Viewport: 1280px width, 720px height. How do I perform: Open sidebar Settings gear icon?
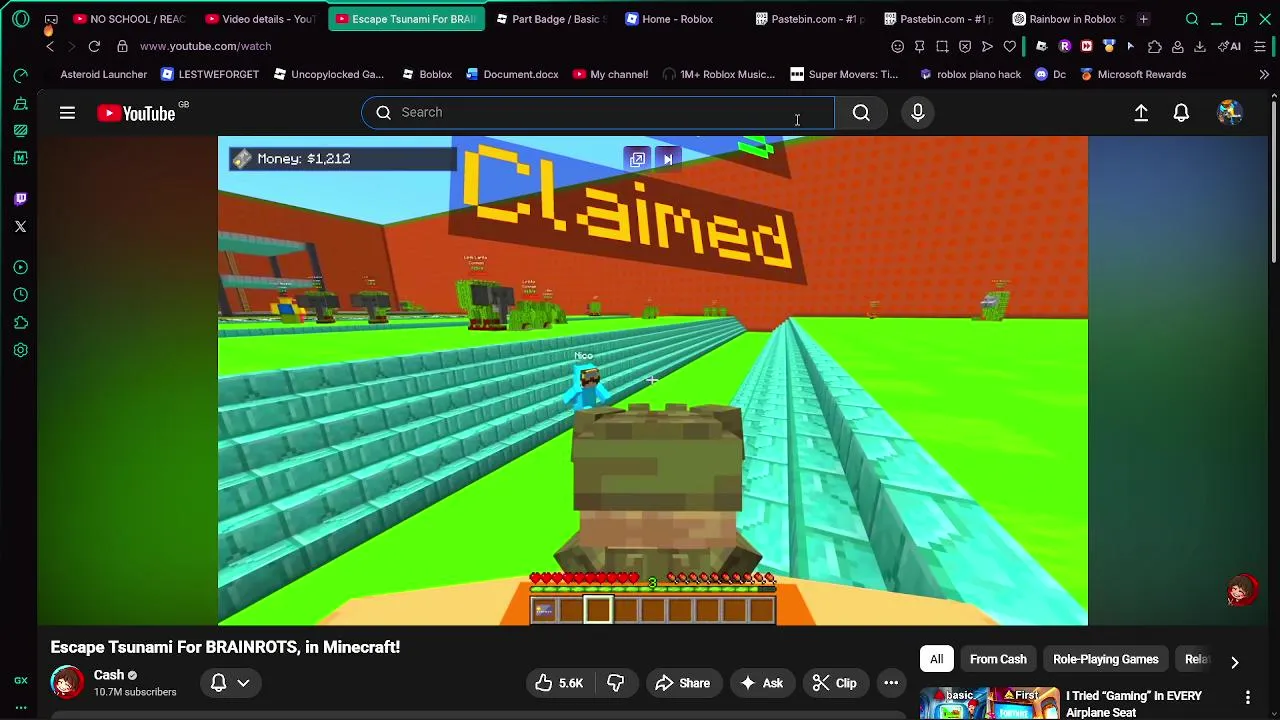(20, 351)
